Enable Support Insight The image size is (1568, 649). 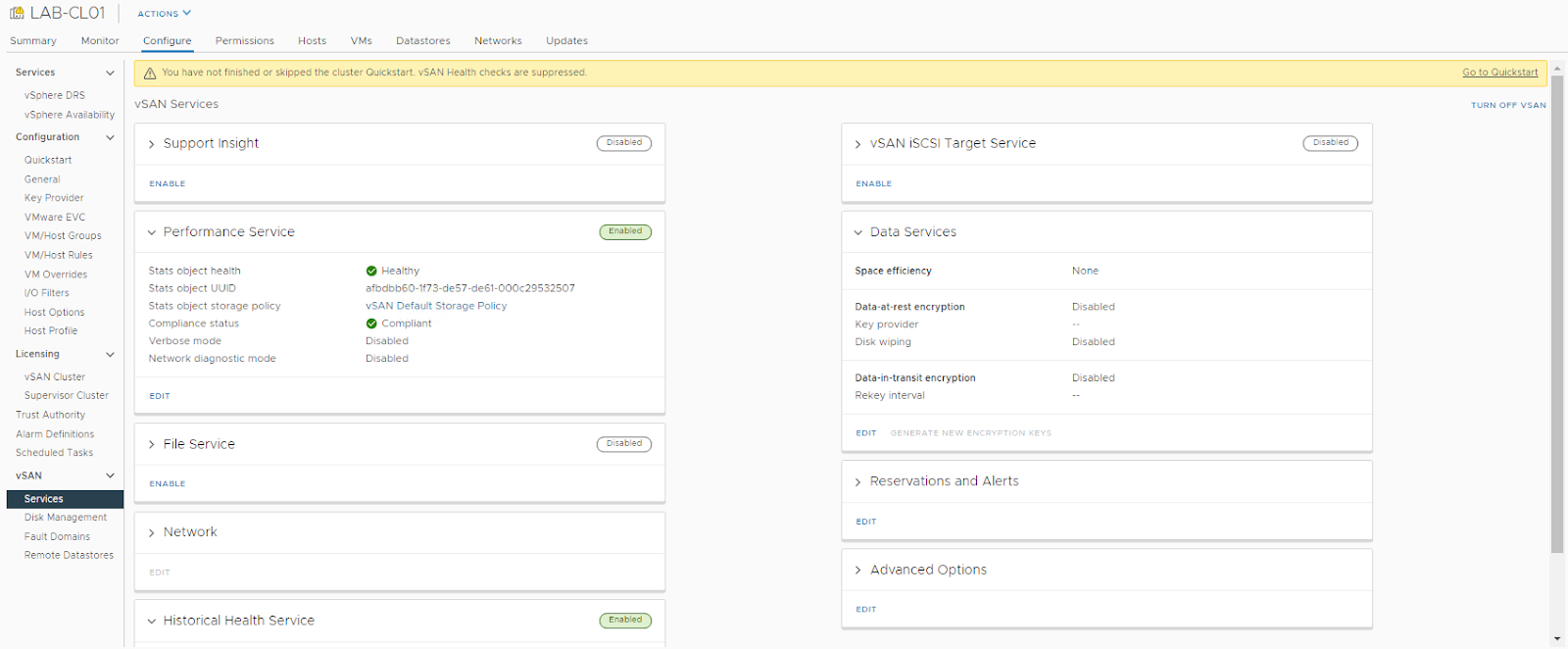168,183
